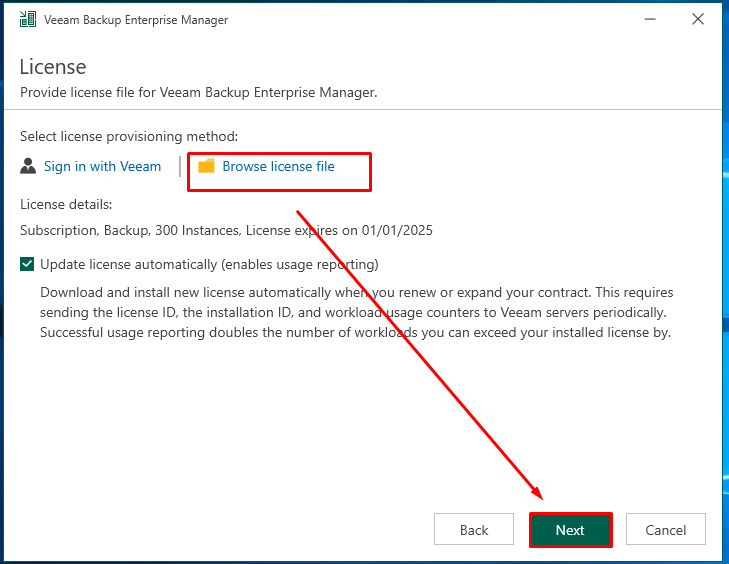The height and width of the screenshot is (564, 729).
Task: Uncheck Update license automatically checkbox
Action: pyautogui.click(x=27, y=264)
